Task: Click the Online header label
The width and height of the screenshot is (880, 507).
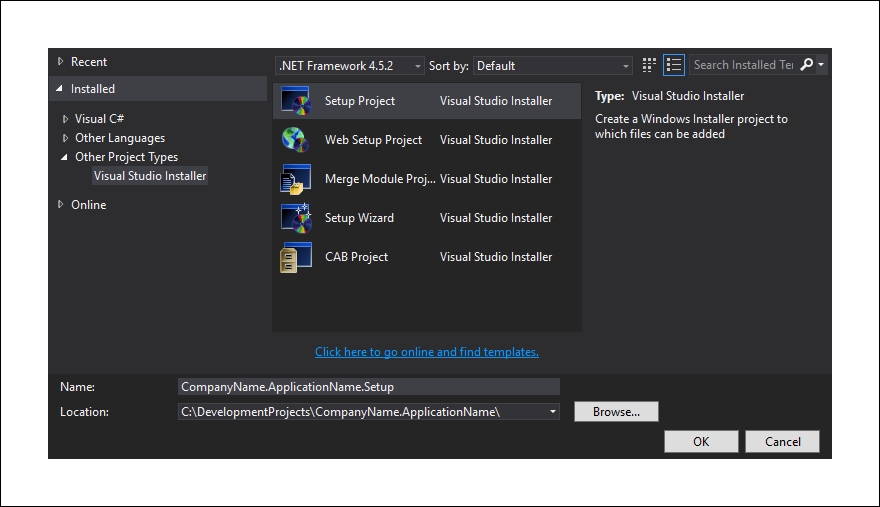Action: 88,205
